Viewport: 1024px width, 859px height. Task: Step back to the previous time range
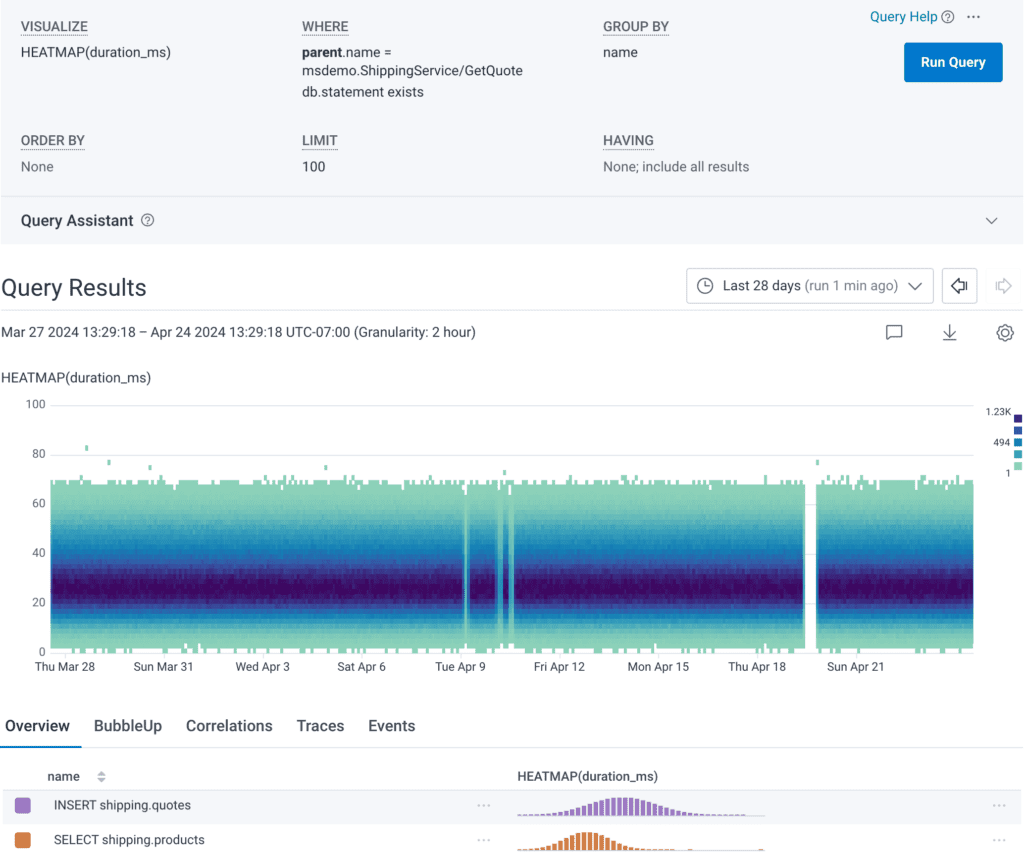pyautogui.click(x=959, y=286)
